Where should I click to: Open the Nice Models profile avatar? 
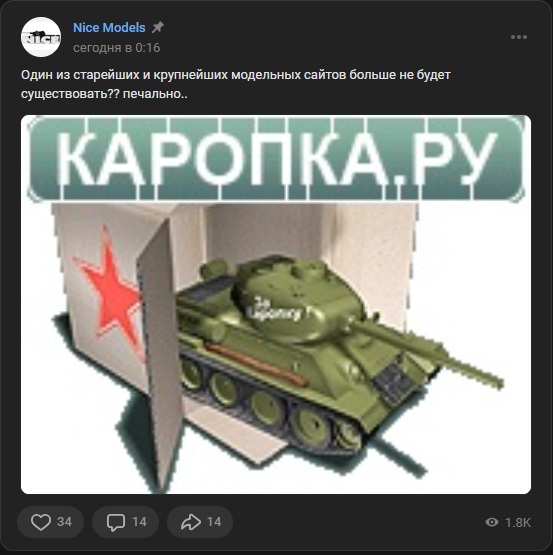pyautogui.click(x=41, y=37)
